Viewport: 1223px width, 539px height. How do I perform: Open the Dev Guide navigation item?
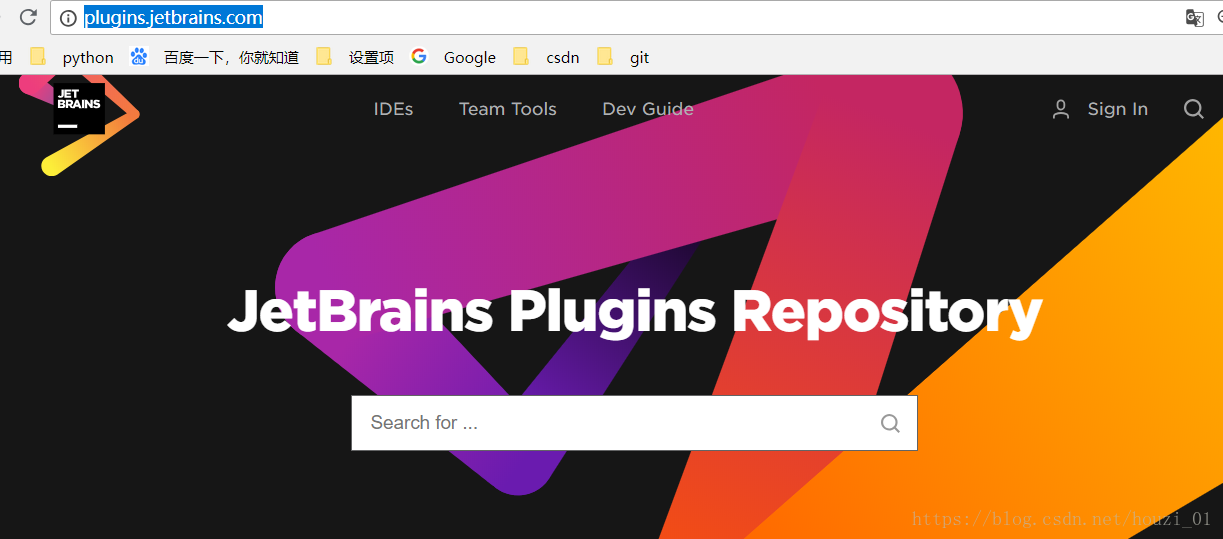pyautogui.click(x=648, y=109)
